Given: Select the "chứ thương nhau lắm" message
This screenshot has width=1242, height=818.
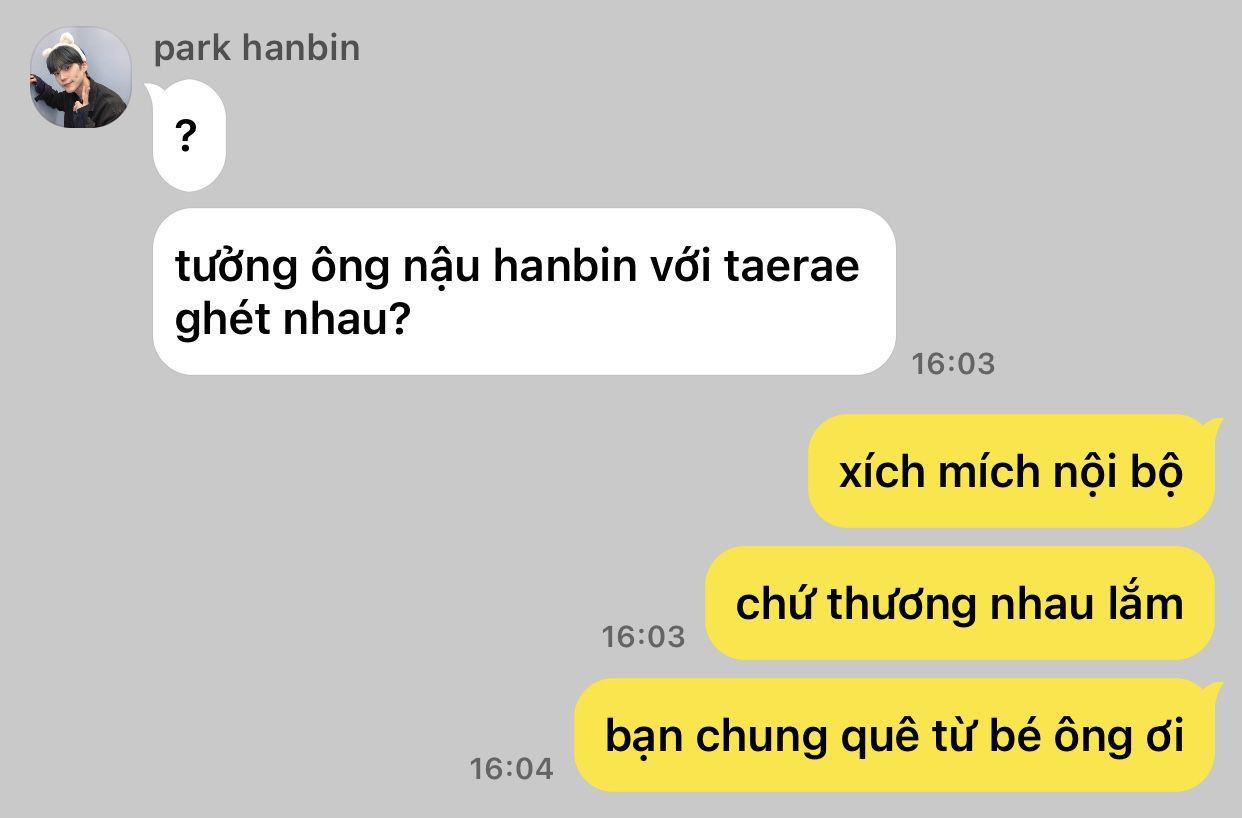Looking at the screenshot, I should [960, 603].
